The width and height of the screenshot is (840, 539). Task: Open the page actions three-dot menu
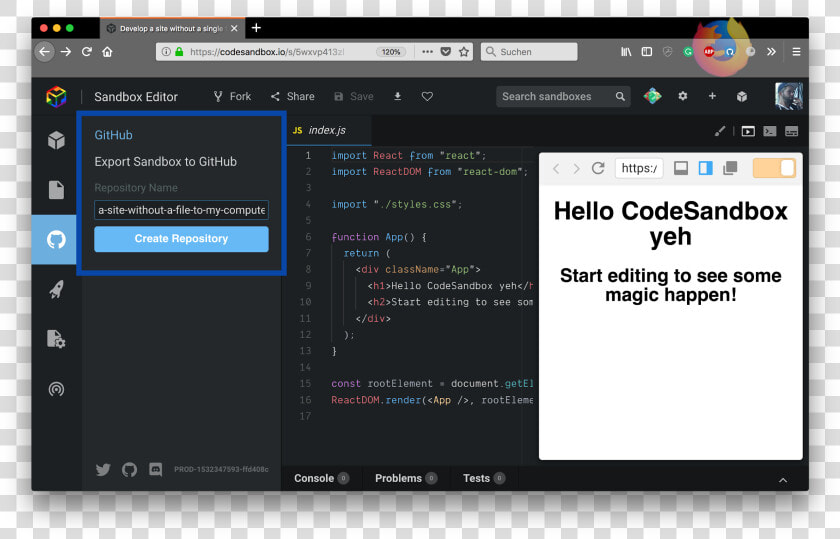tap(428, 52)
